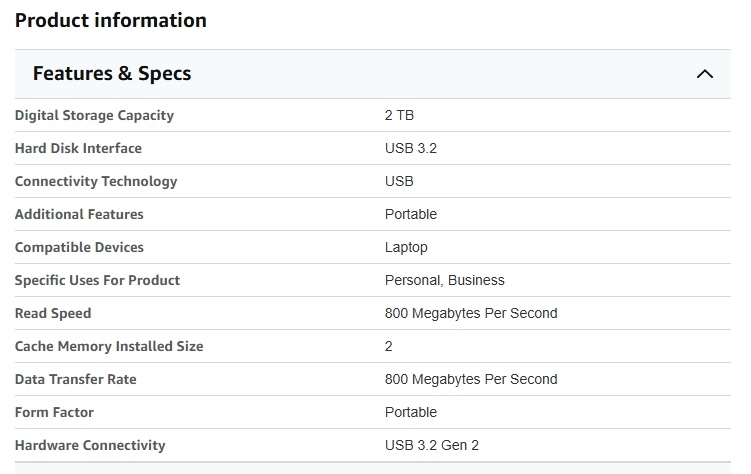
Task: Click the 2 TB capacity value
Action: [x=399, y=115]
